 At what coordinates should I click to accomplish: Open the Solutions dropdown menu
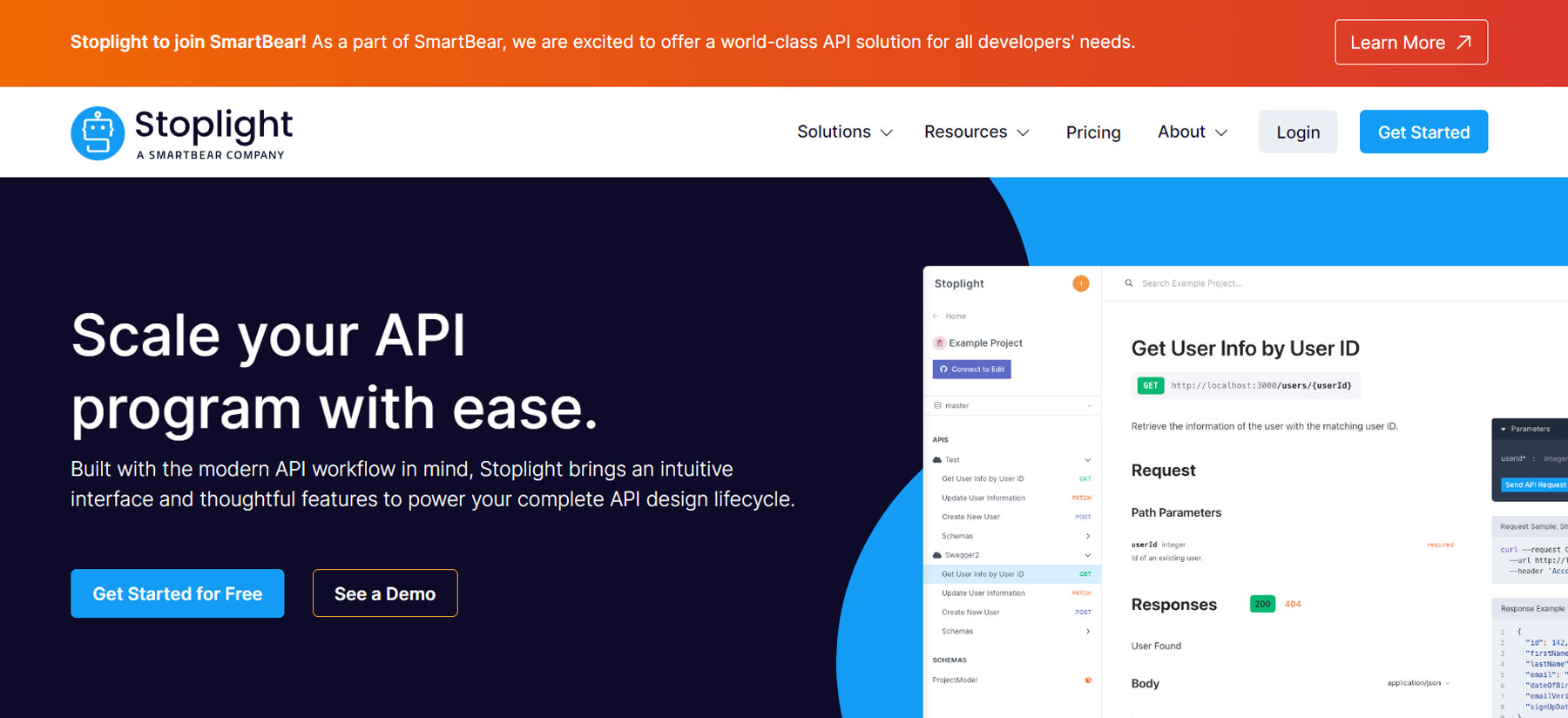point(845,132)
